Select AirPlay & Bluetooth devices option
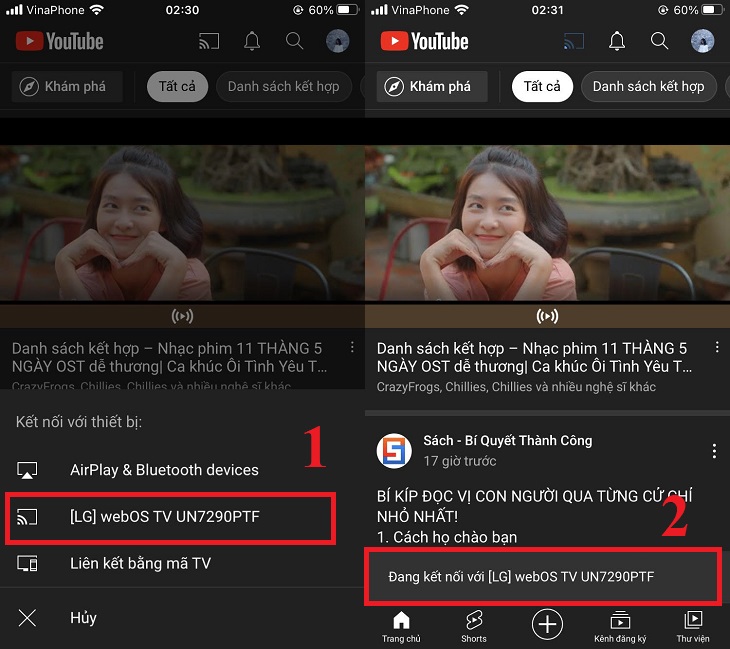This screenshot has width=730, height=649. (164, 470)
